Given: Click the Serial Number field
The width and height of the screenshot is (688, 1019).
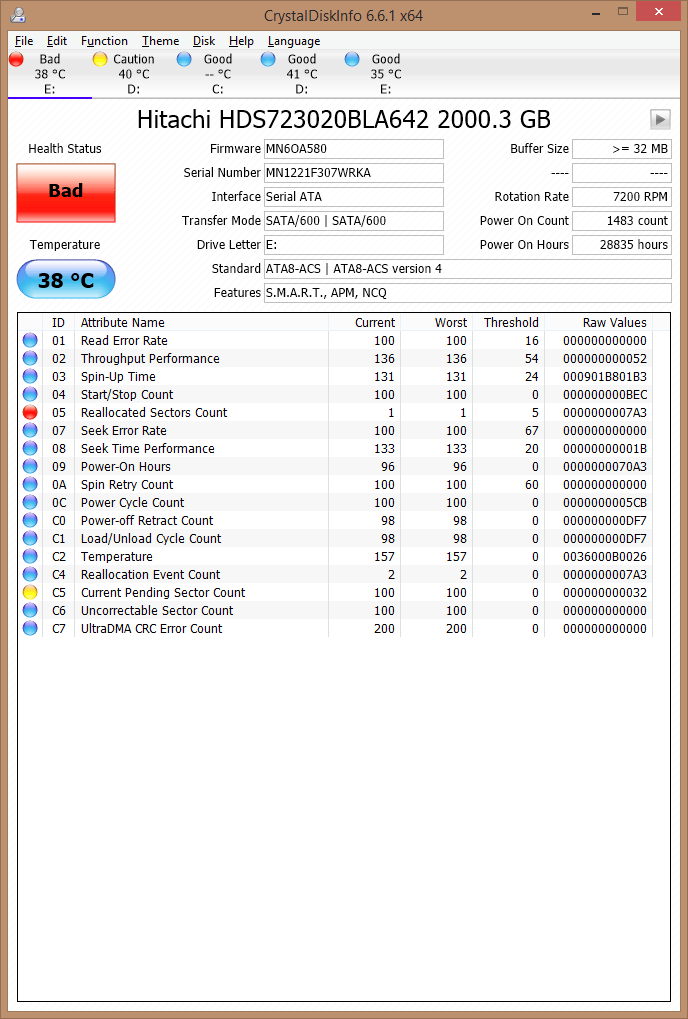Looking at the screenshot, I should (353, 173).
